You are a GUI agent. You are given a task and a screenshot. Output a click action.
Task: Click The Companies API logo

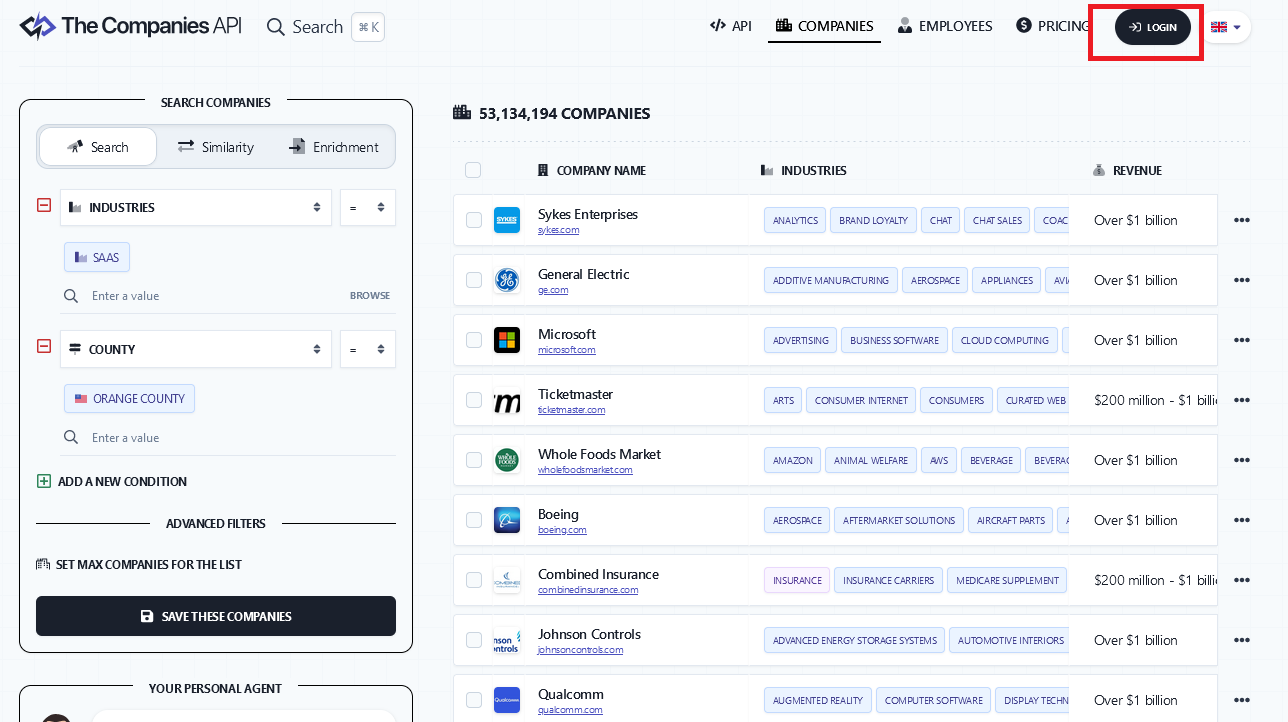click(130, 26)
